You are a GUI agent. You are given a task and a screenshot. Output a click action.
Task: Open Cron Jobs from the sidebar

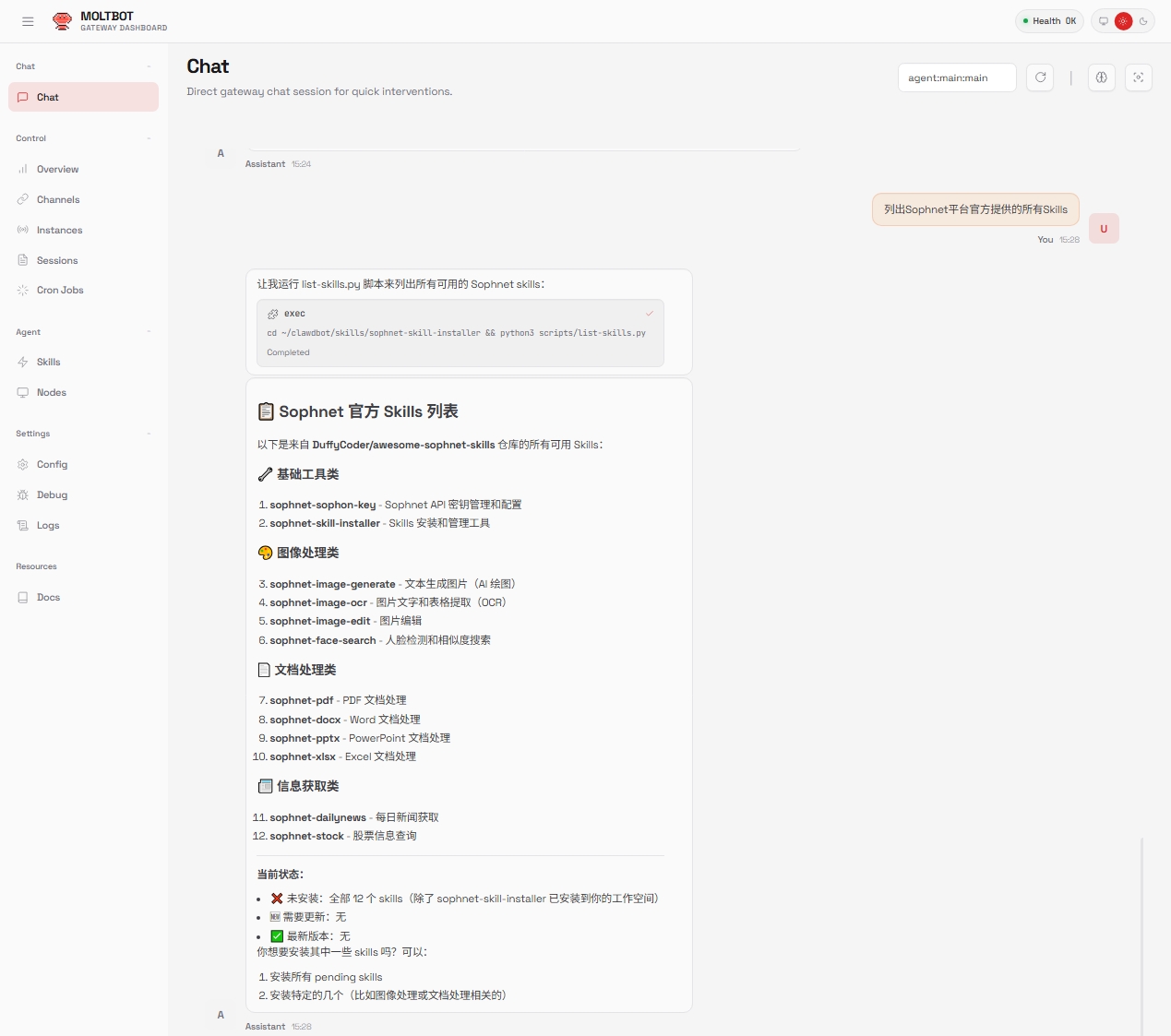pyautogui.click(x=60, y=291)
